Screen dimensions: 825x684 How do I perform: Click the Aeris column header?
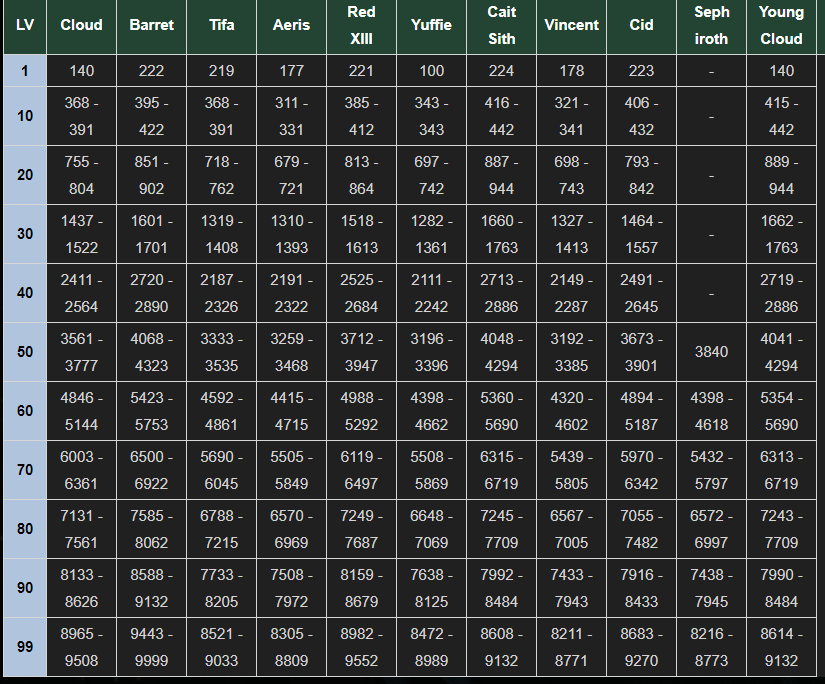tap(291, 25)
